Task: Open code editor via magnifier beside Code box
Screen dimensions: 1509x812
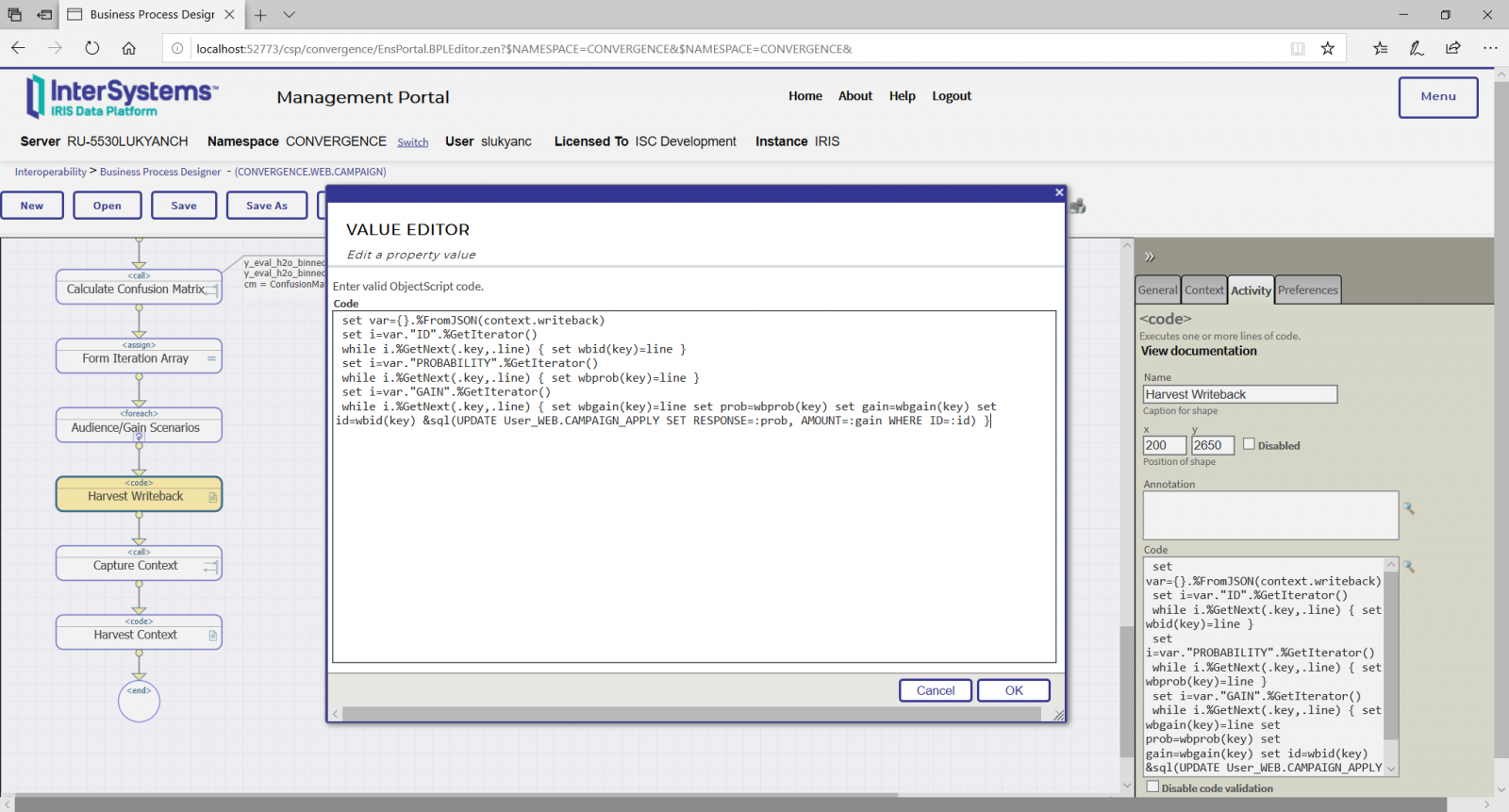Action: point(1409,567)
